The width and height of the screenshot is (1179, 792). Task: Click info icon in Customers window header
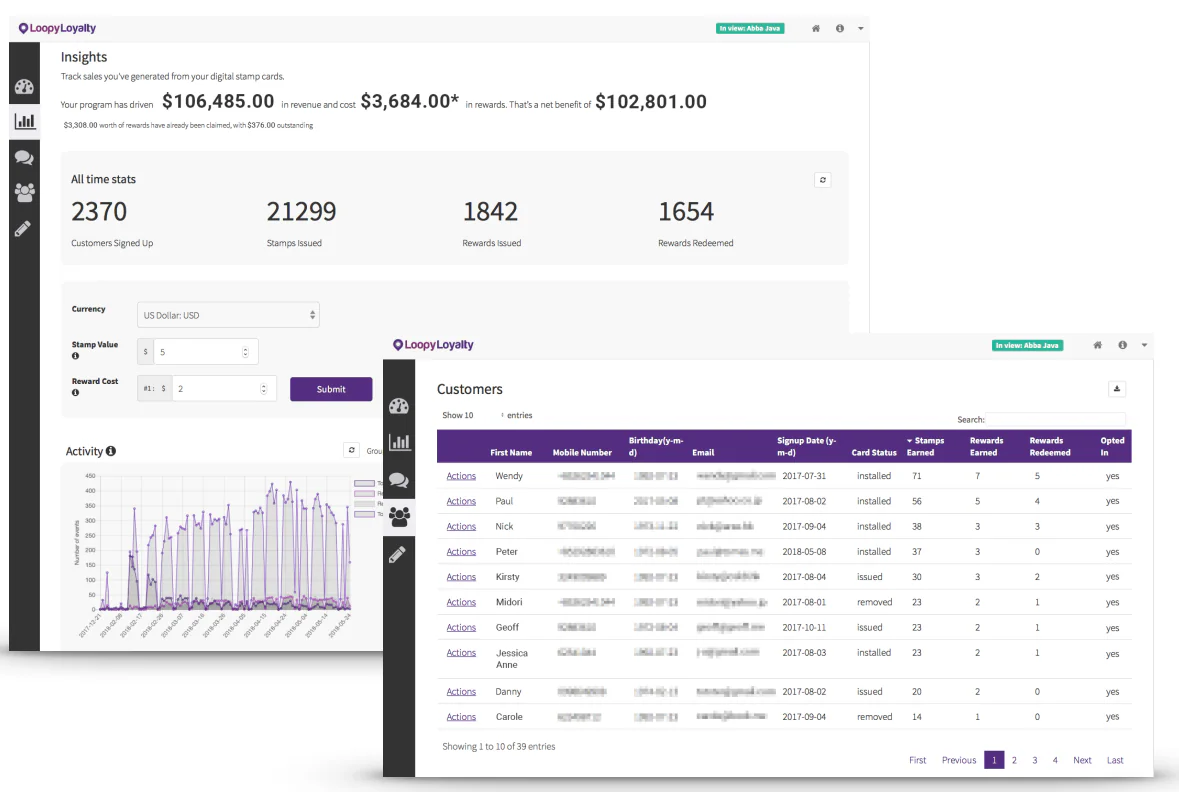(x=1123, y=345)
